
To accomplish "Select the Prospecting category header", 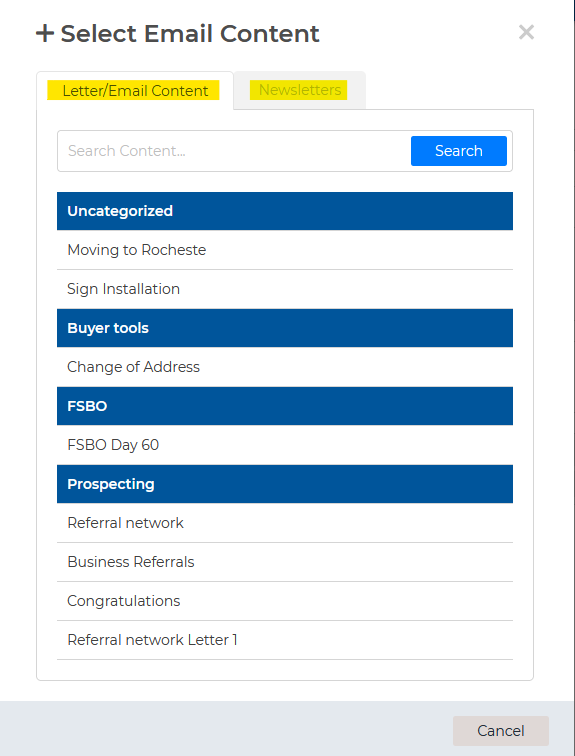I will [x=285, y=484].
